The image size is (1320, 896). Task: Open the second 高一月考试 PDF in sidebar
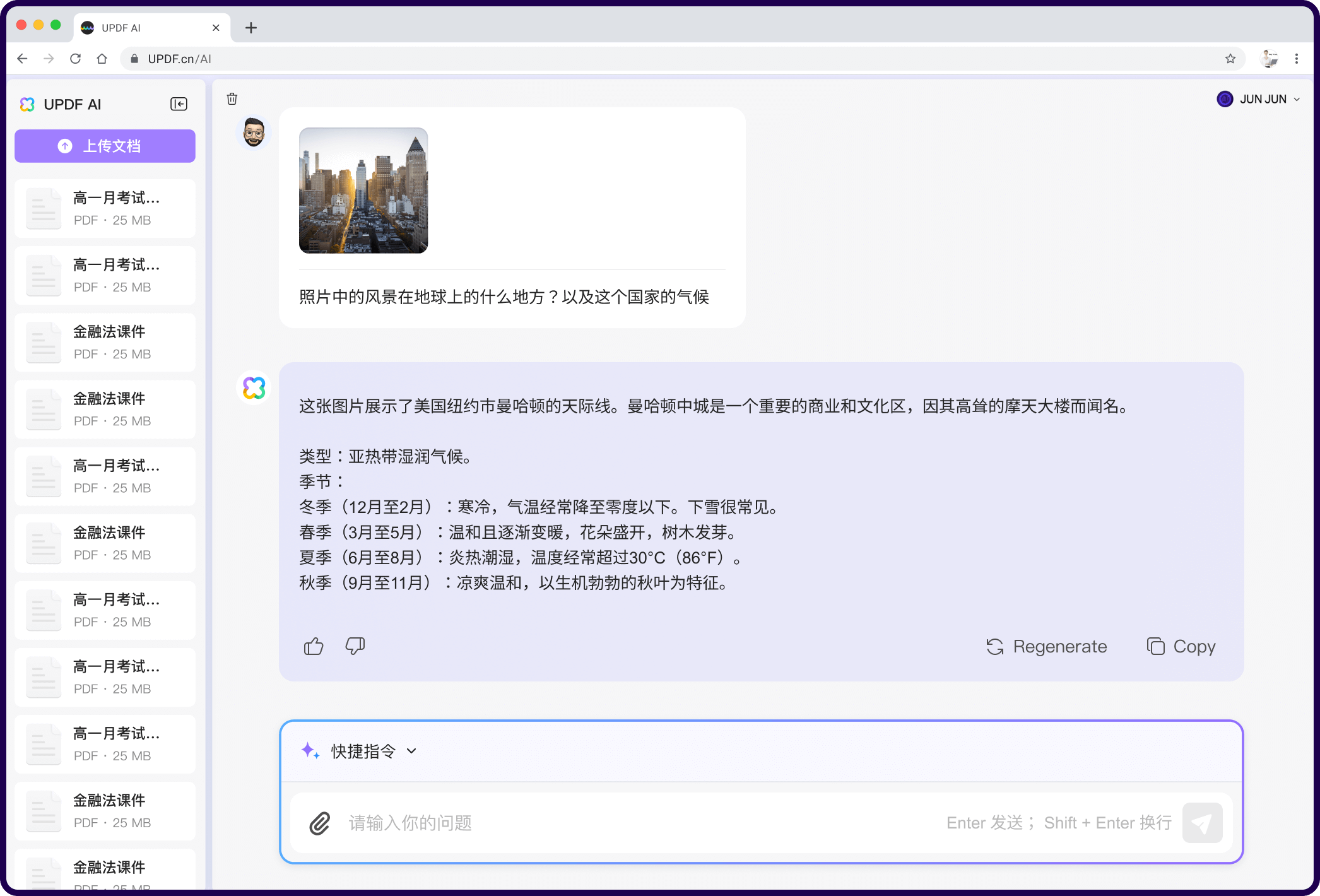pos(105,275)
